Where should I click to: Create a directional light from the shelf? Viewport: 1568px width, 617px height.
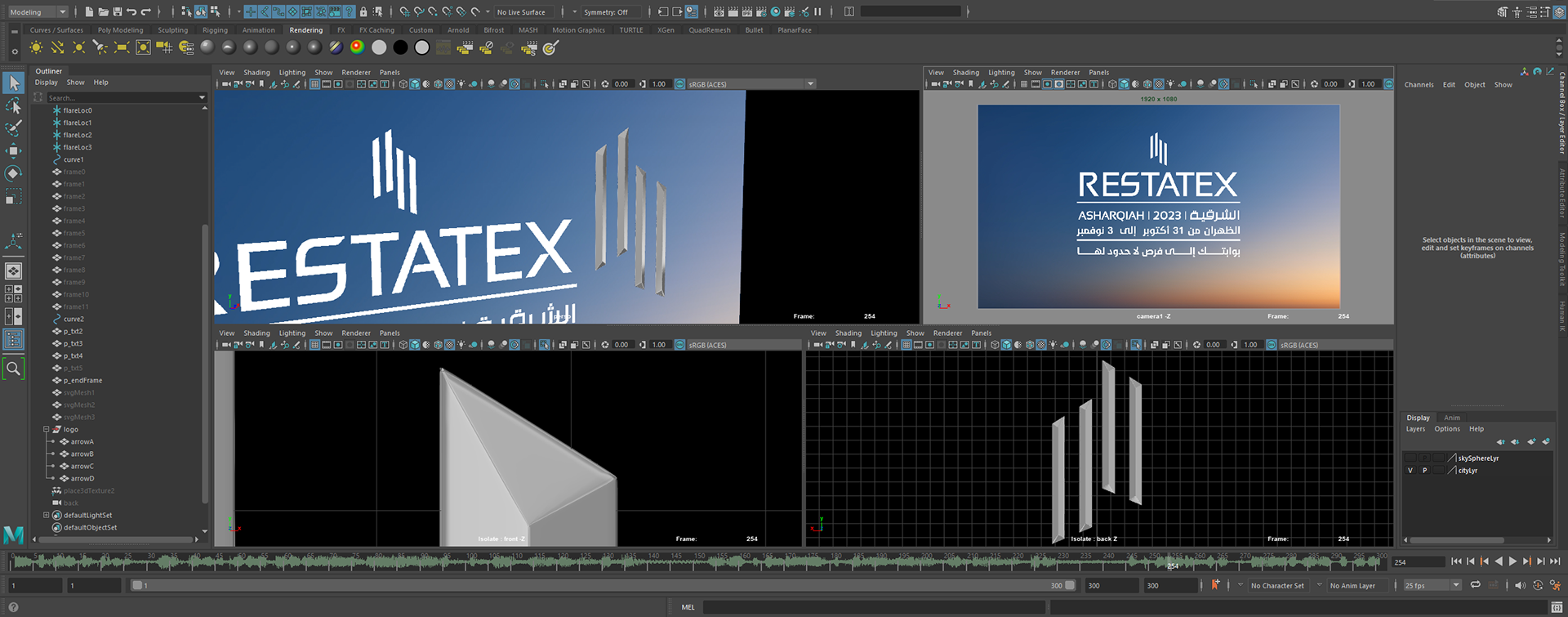tap(57, 47)
